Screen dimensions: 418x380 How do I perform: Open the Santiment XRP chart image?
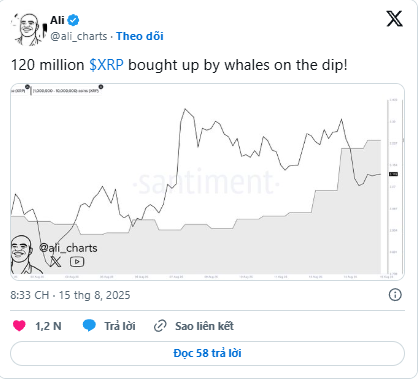(x=207, y=182)
